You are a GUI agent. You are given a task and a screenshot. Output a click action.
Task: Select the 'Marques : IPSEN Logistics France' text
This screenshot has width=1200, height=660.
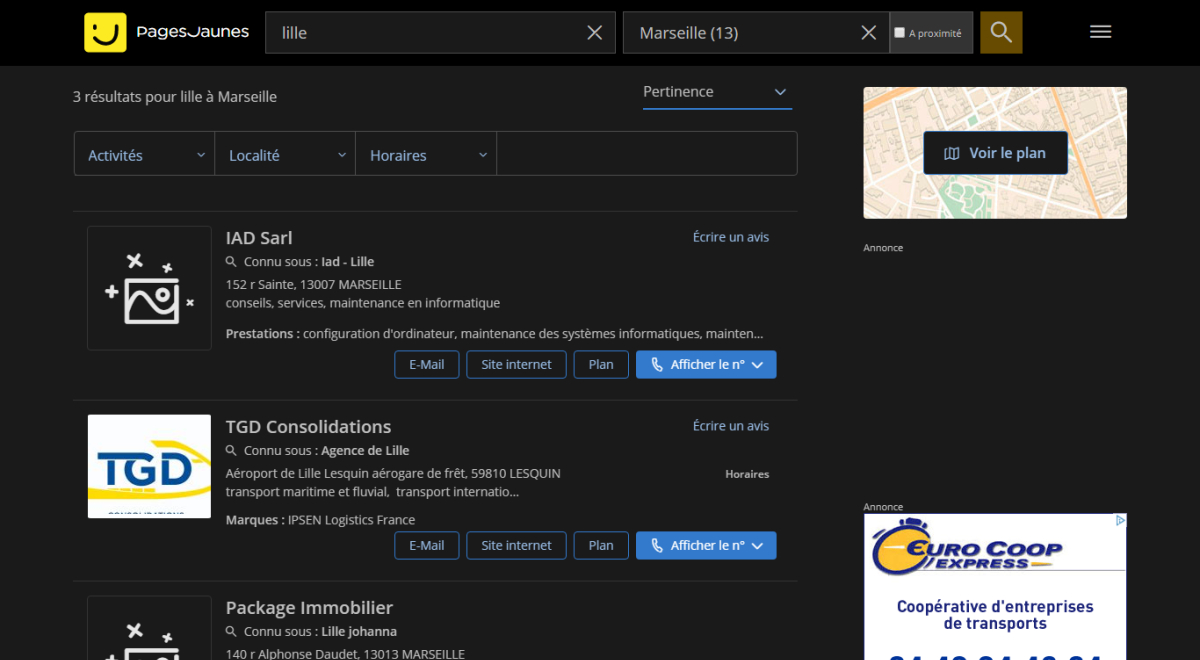[320, 520]
